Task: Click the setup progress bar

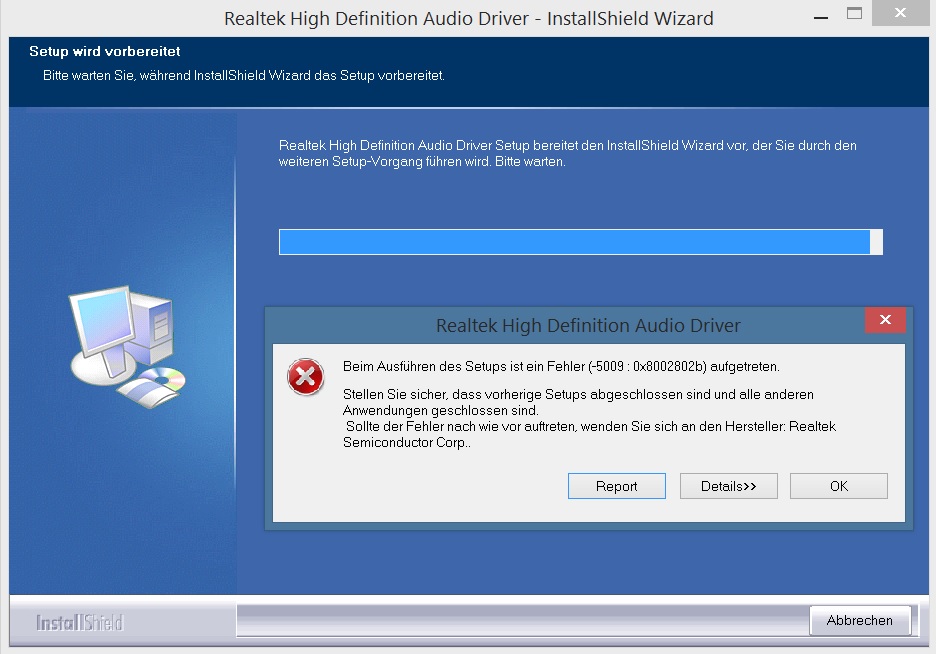Action: point(580,242)
